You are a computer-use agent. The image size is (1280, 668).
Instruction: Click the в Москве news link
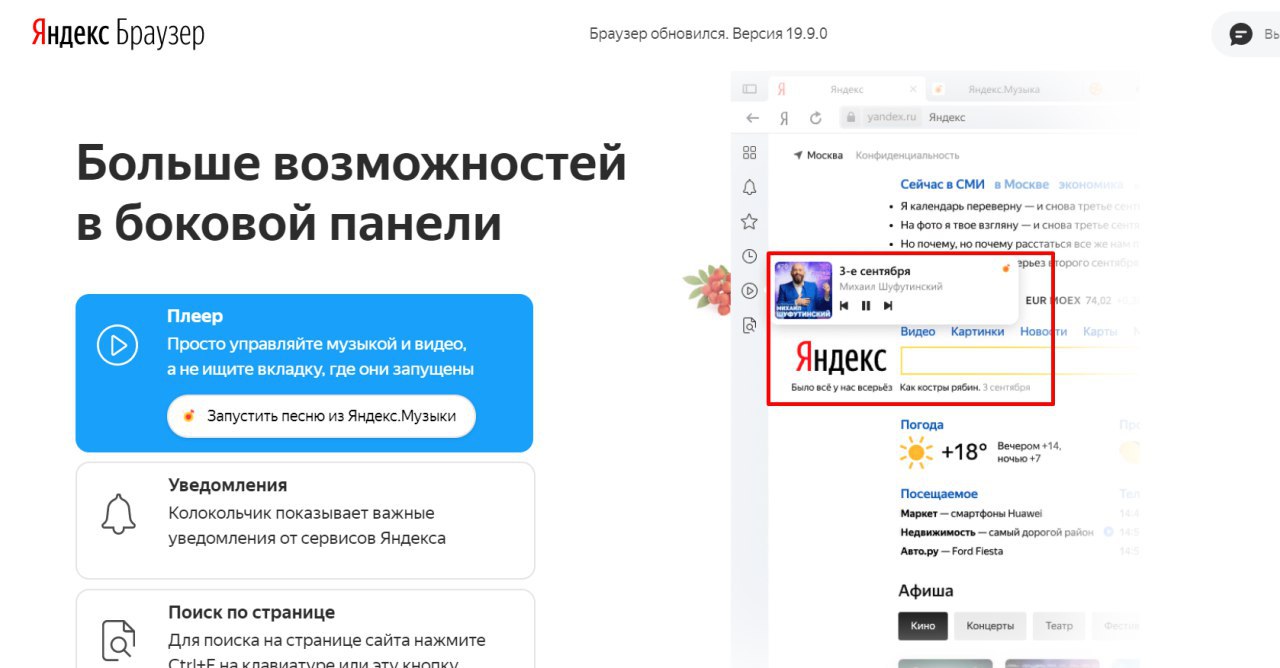[x=1022, y=184]
